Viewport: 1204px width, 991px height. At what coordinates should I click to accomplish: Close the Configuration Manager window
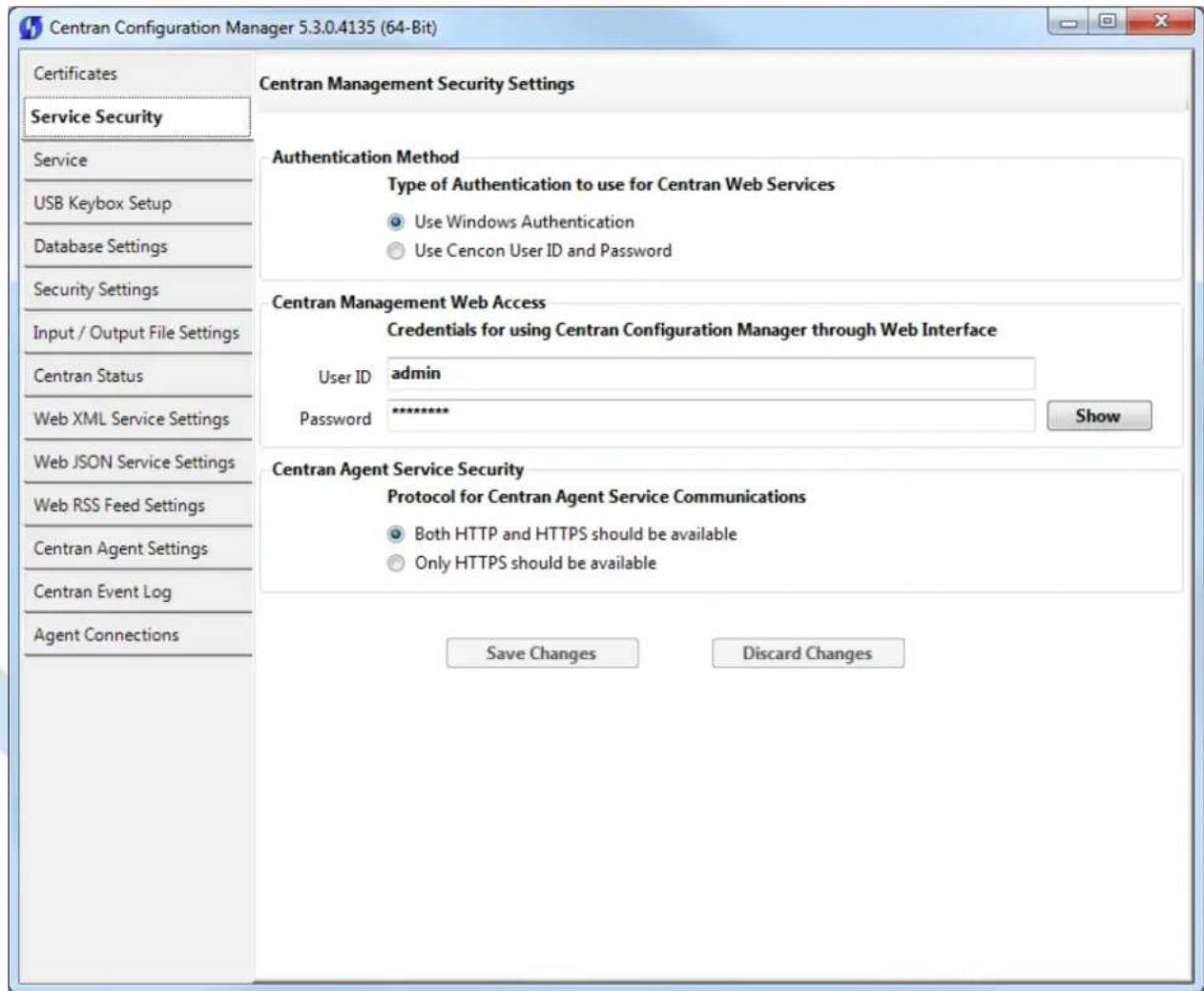tap(1160, 21)
